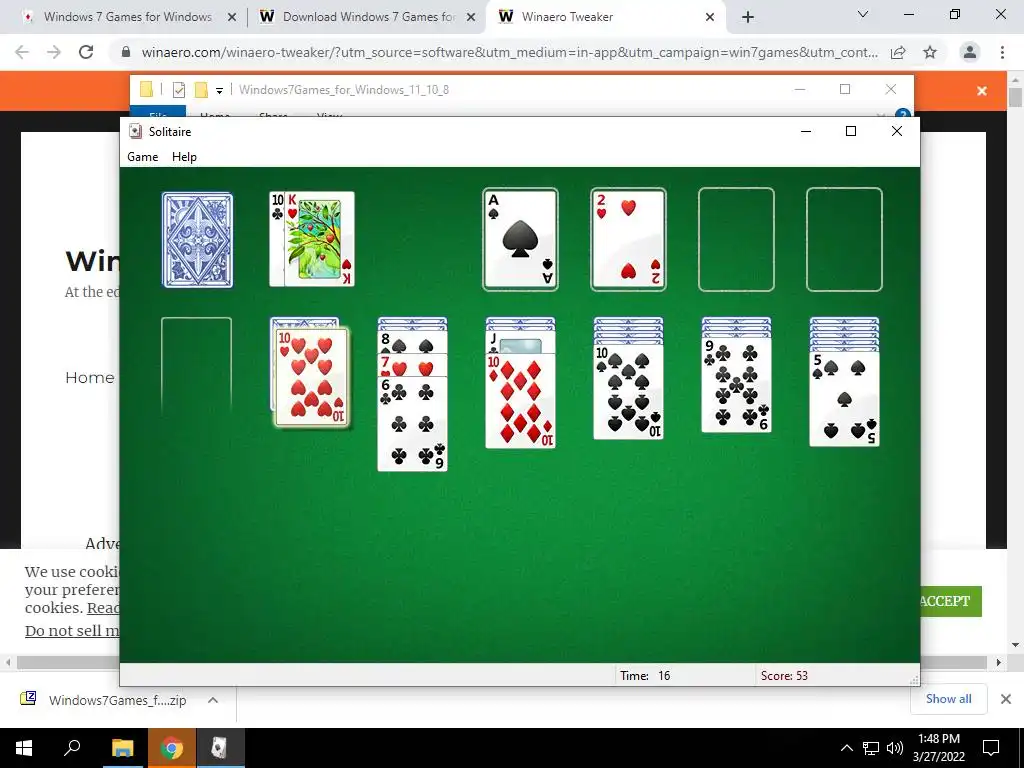
Task: Dismiss the orange banner with X
Action: coord(982,91)
